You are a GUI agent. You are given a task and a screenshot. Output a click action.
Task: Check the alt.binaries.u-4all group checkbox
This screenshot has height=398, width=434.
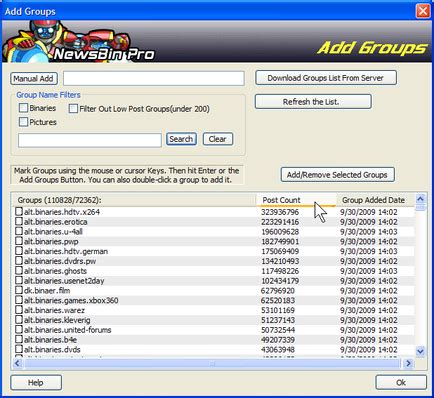[x=19, y=231]
